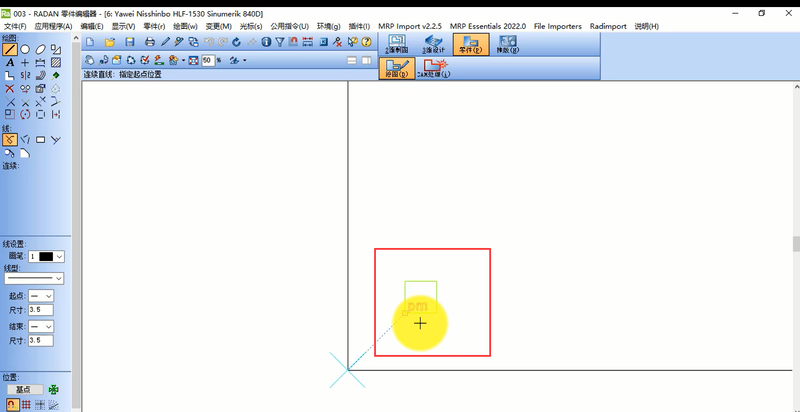Open the 结束 end style dropdown

41,326
